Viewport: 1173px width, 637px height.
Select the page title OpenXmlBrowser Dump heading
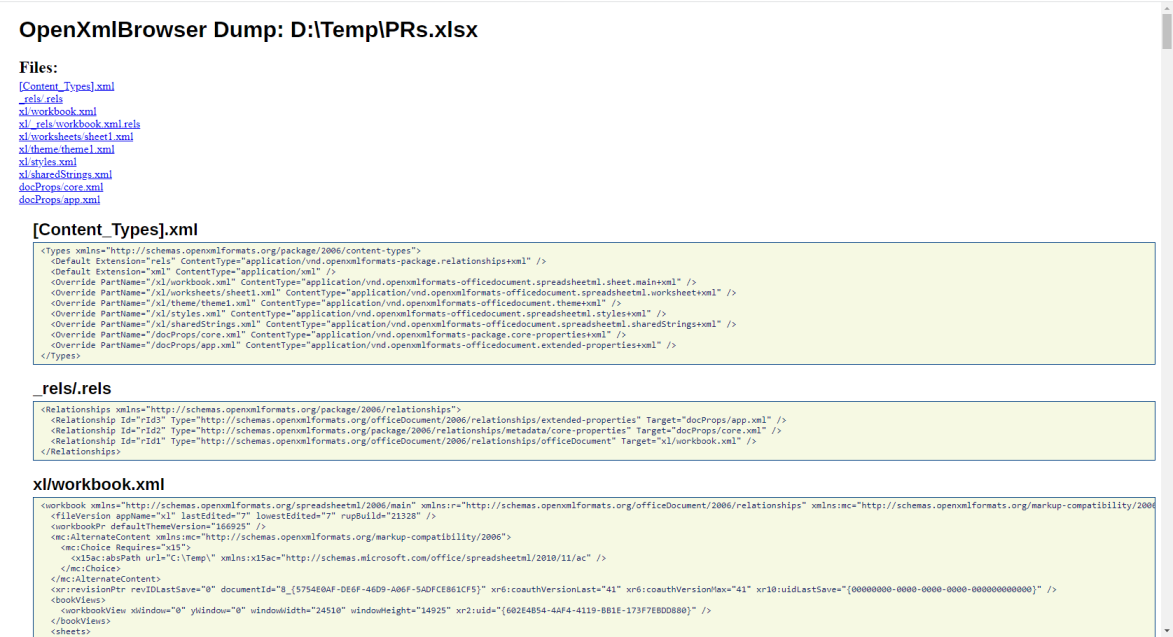click(x=248, y=30)
